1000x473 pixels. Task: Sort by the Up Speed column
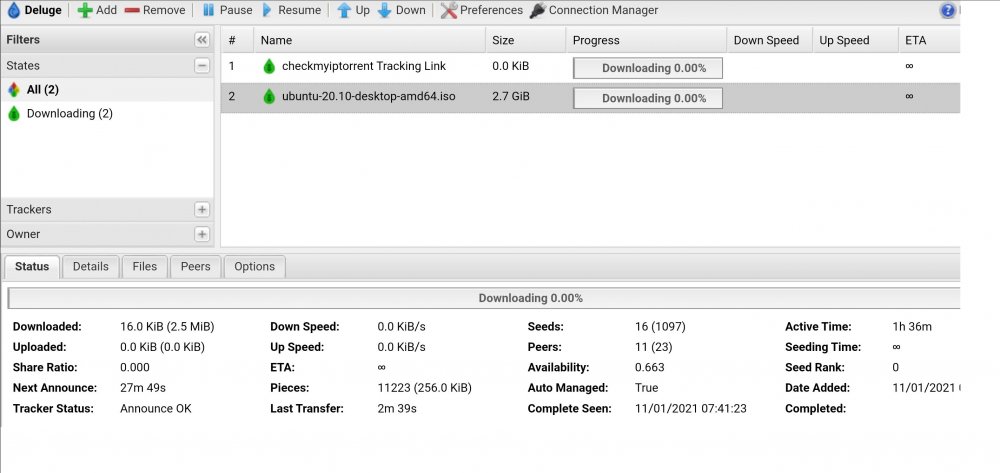point(855,40)
